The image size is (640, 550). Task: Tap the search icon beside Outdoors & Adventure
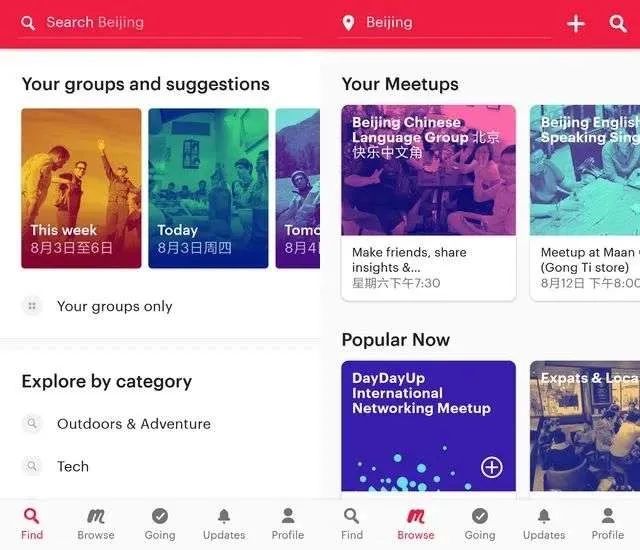(x=32, y=424)
